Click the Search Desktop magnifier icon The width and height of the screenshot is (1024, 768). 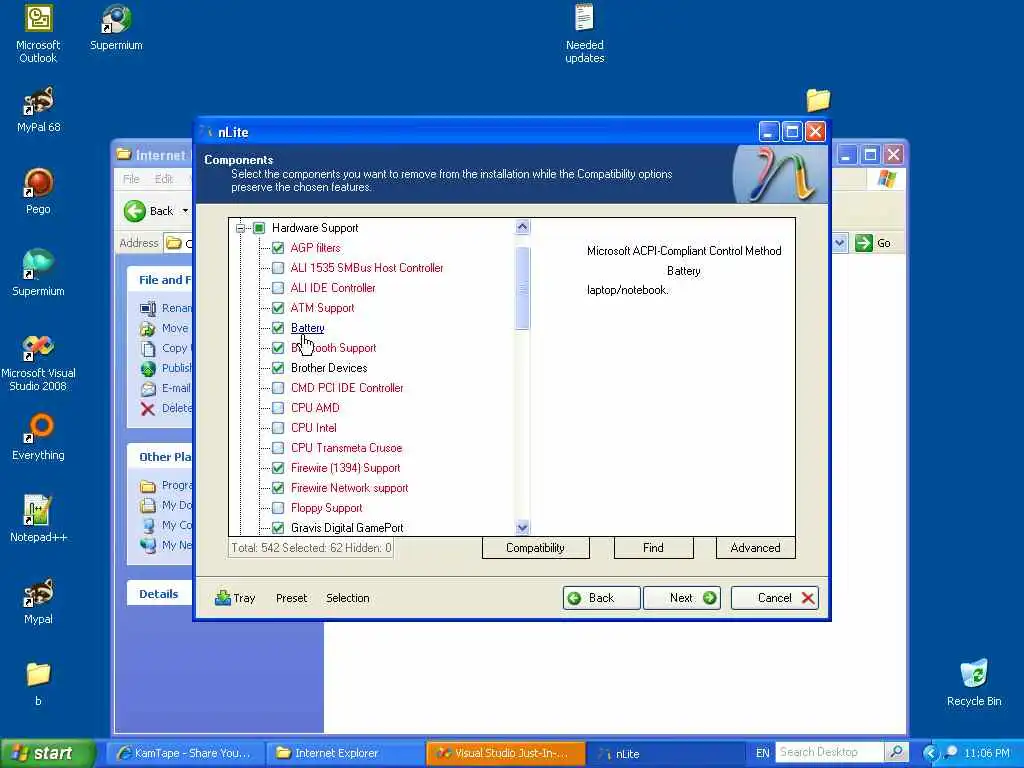tap(896, 752)
